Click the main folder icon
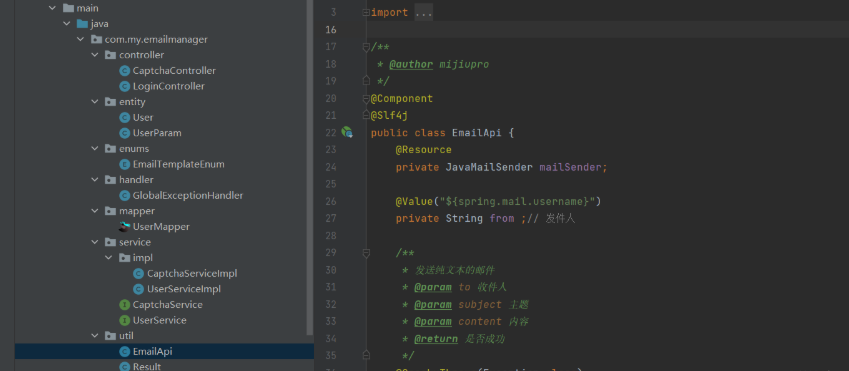The width and height of the screenshot is (849, 371). (x=68, y=8)
